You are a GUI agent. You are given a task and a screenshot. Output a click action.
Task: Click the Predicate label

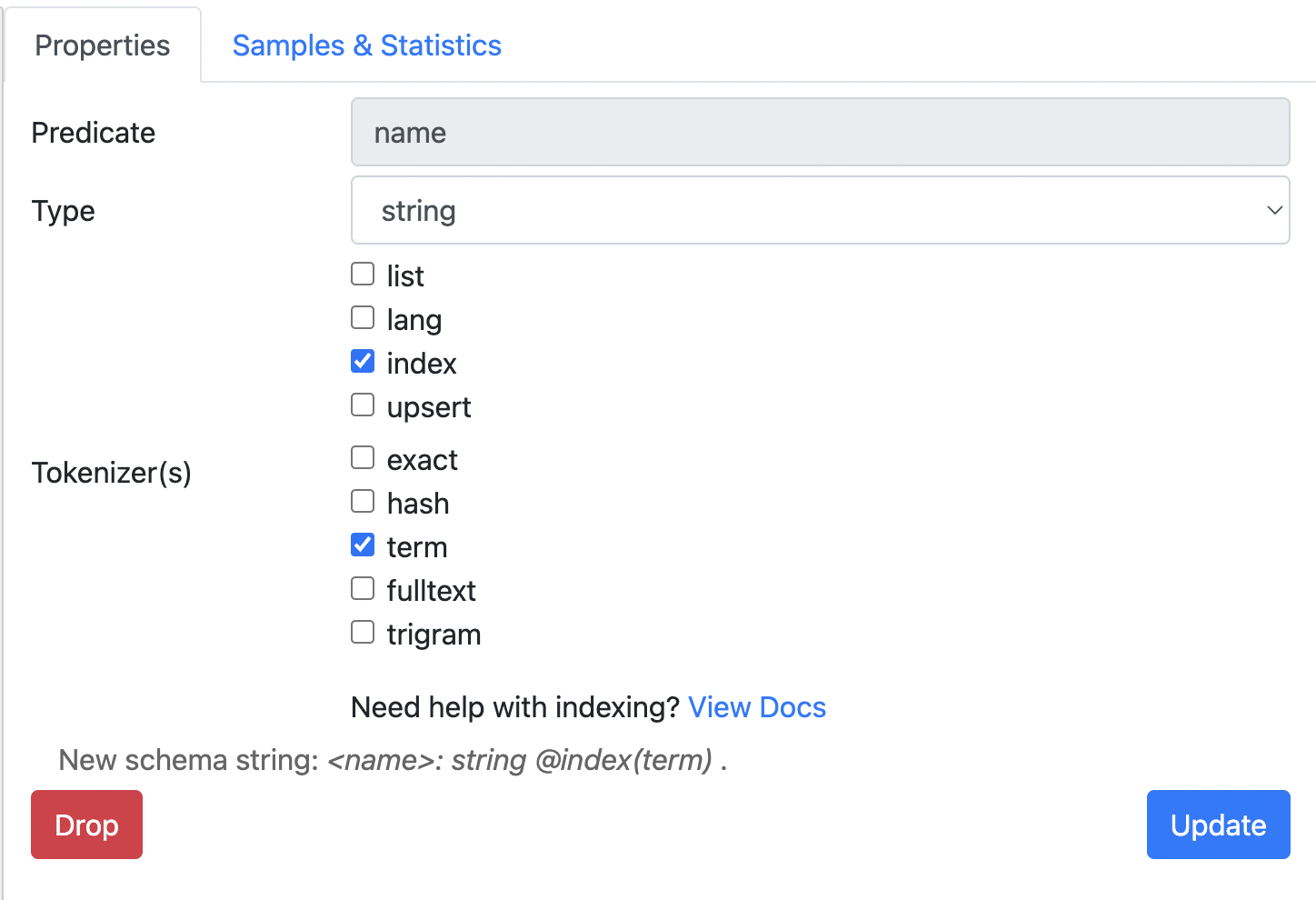[94, 133]
